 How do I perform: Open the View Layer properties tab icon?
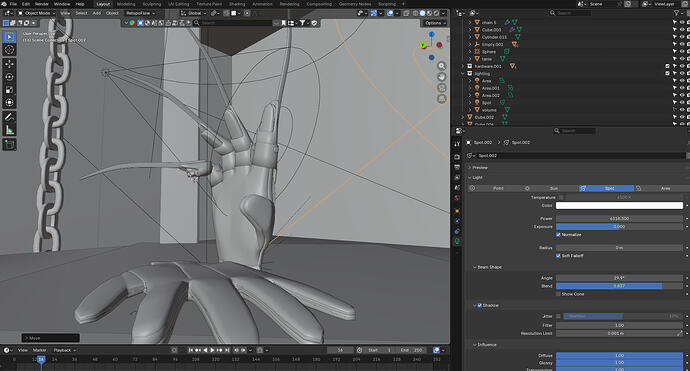[x=457, y=177]
